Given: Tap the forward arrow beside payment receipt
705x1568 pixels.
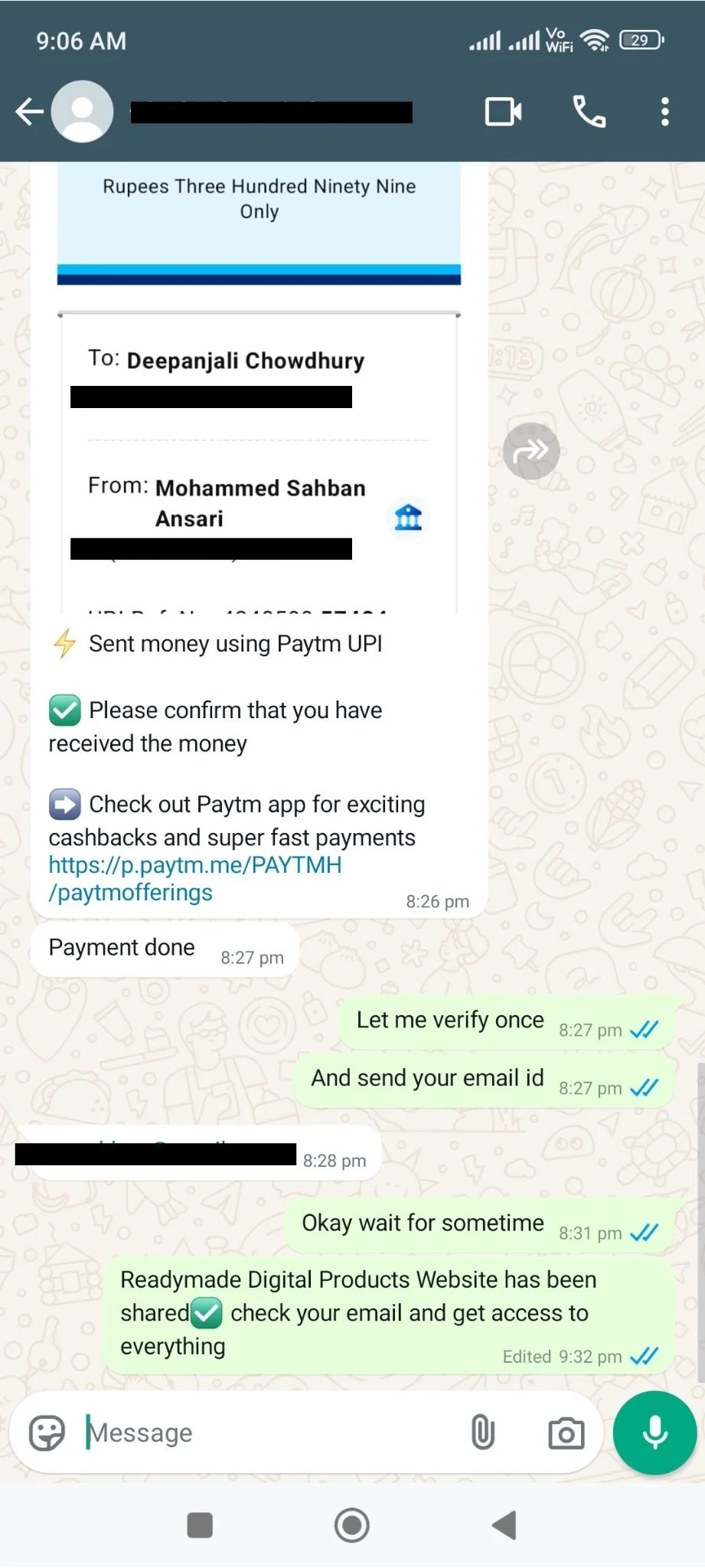Looking at the screenshot, I should (x=531, y=451).
